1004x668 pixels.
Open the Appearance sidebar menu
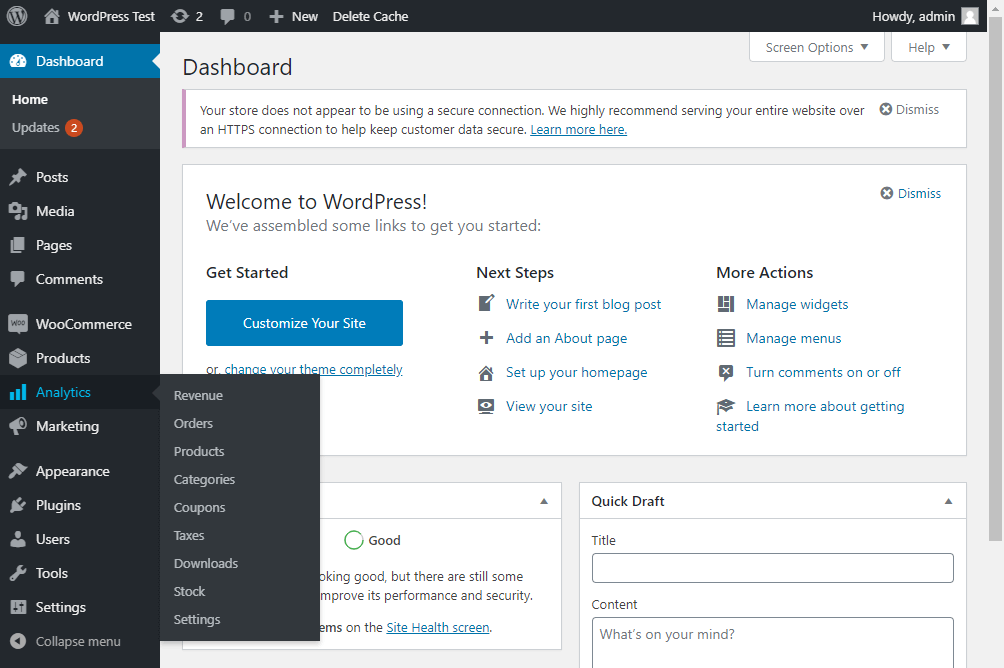[72, 471]
